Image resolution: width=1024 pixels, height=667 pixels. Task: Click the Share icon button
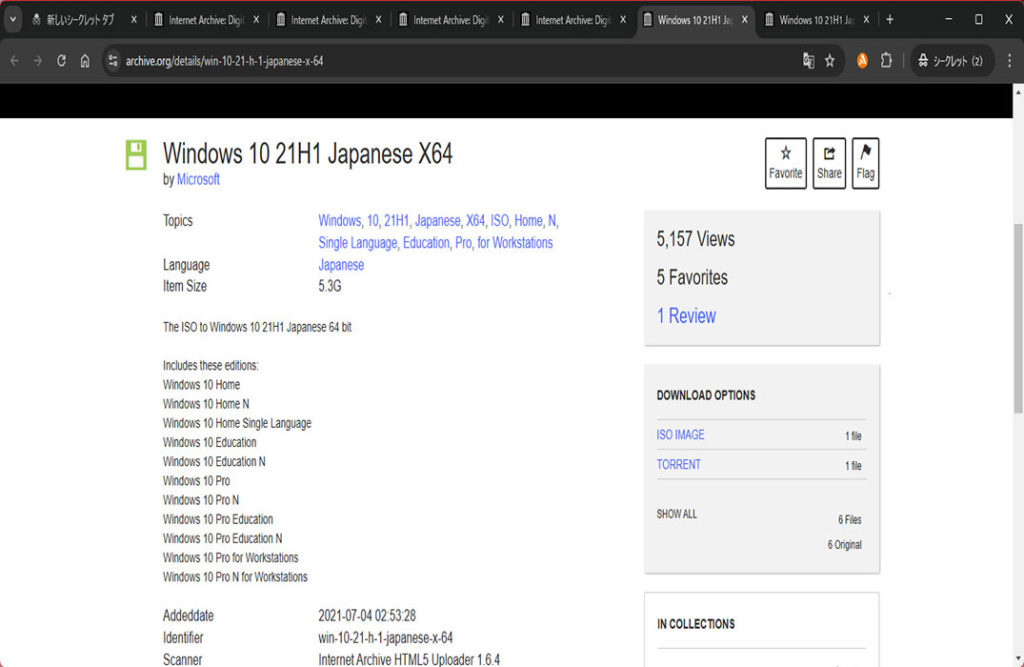click(x=829, y=163)
